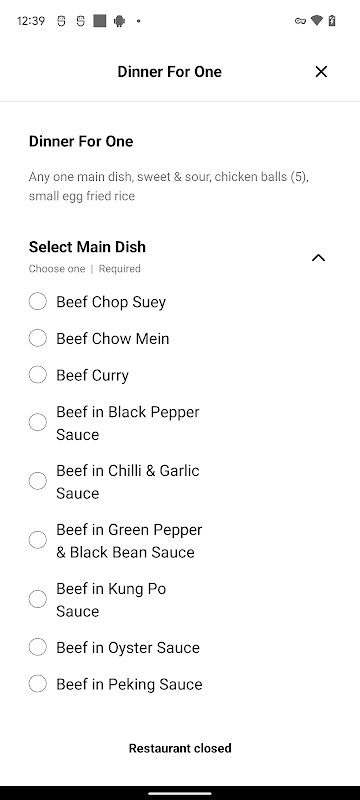Click the Select Main Dish heading
The width and height of the screenshot is (360, 800).
pyautogui.click(x=87, y=247)
